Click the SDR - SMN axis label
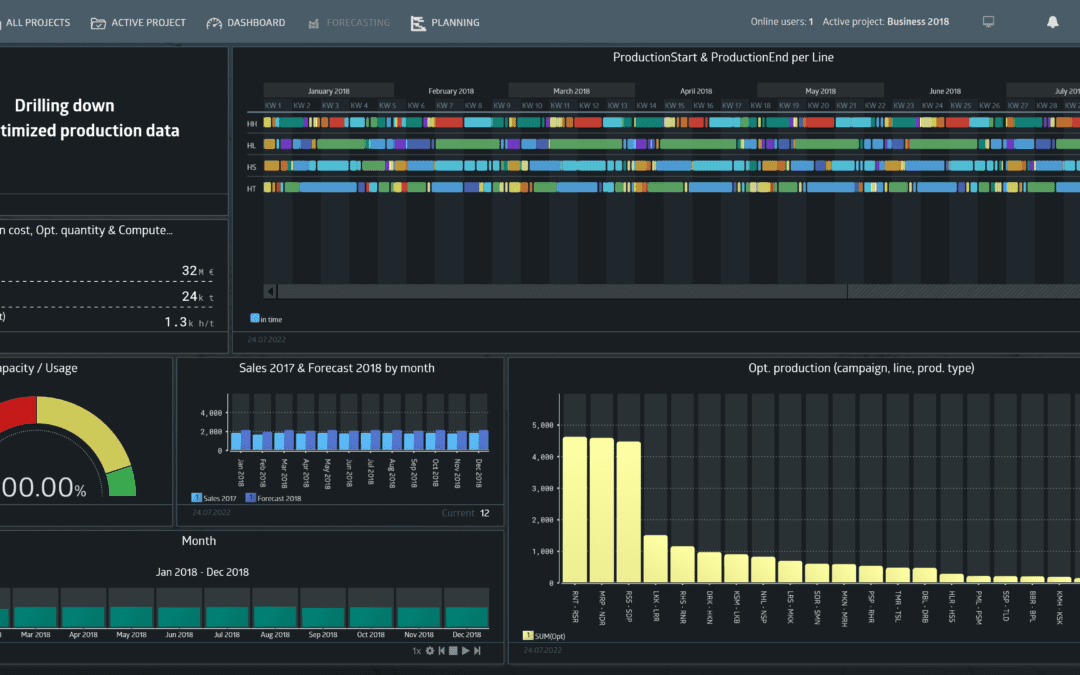1080x675 pixels. pyautogui.click(x=817, y=607)
